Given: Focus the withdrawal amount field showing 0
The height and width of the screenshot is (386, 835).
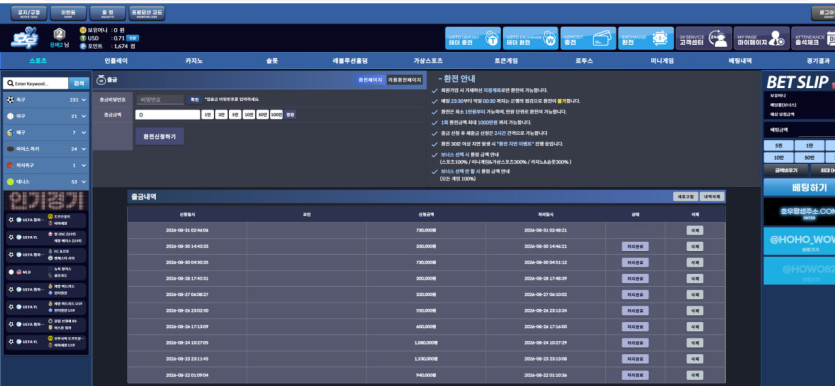Looking at the screenshot, I should pyautogui.click(x=167, y=114).
